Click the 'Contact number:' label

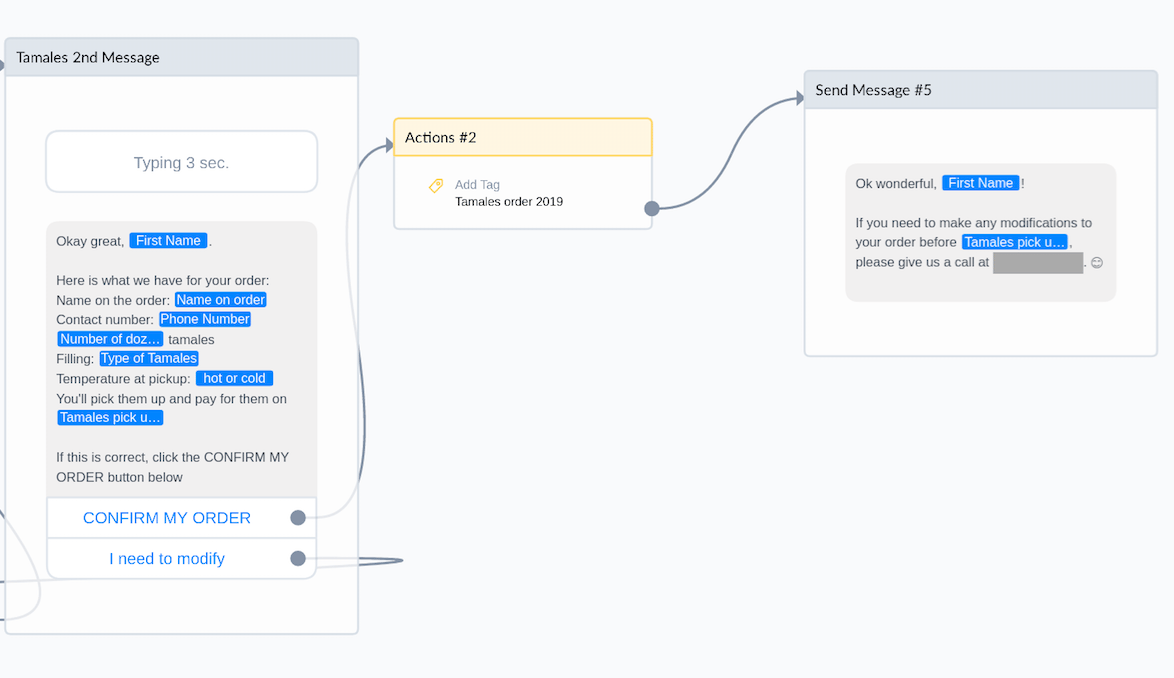(105, 320)
